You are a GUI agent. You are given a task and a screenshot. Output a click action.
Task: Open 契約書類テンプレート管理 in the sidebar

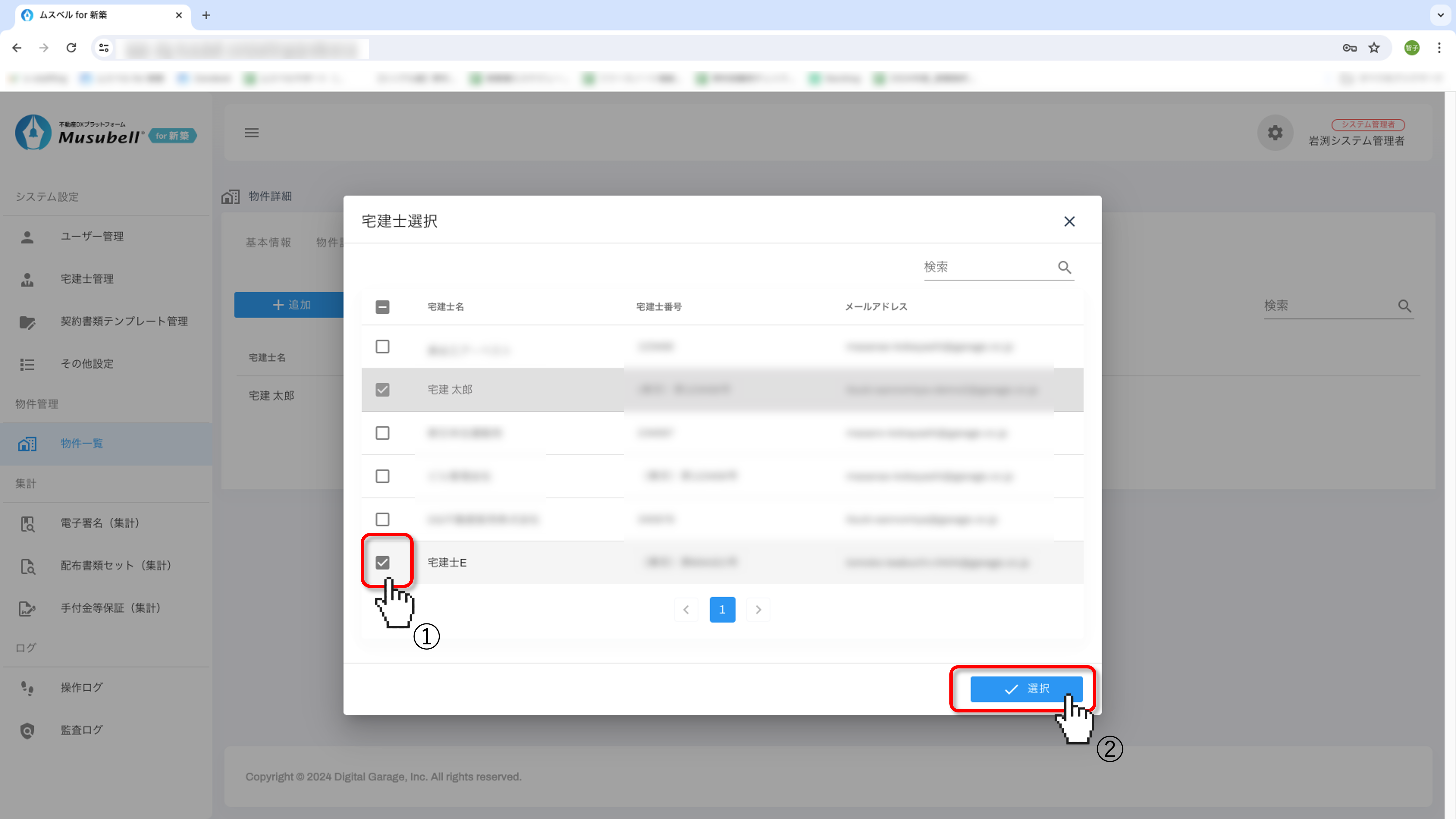(124, 321)
